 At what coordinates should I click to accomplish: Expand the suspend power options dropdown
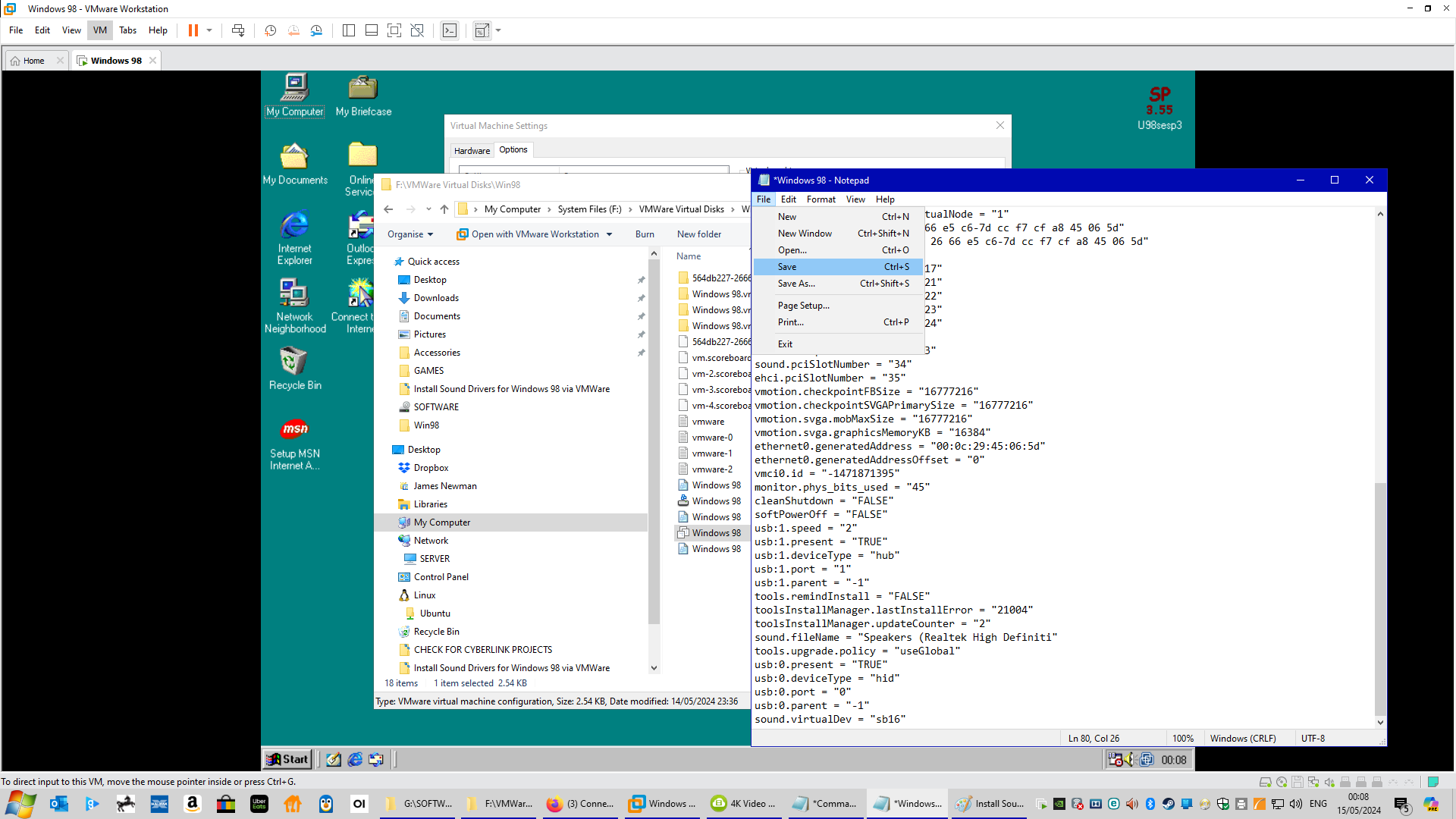pyautogui.click(x=209, y=30)
